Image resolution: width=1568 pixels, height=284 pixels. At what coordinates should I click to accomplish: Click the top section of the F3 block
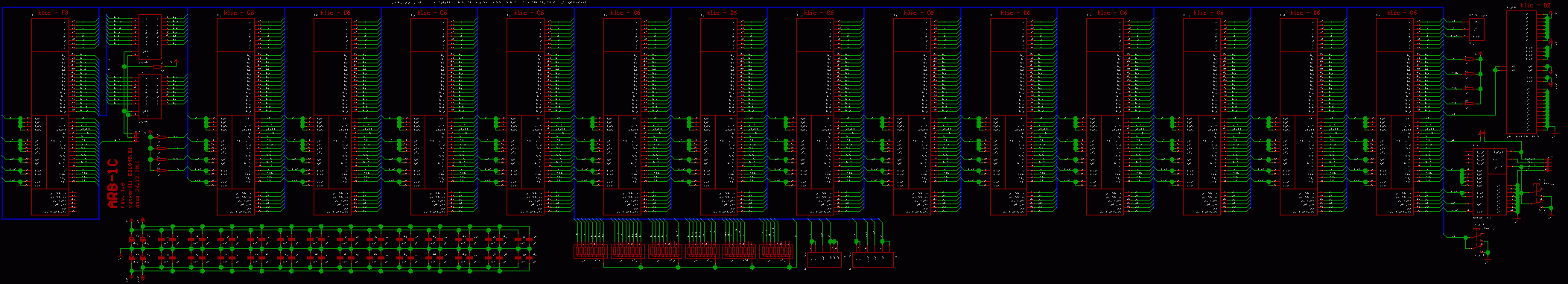(x=51, y=35)
